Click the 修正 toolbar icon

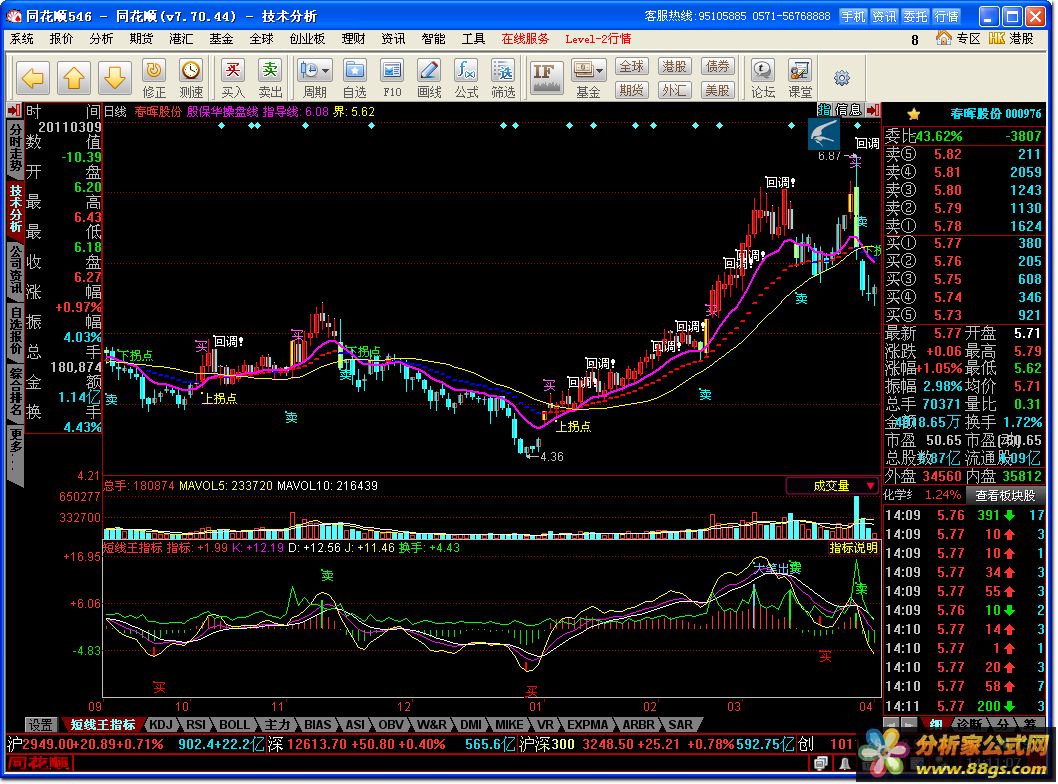[154, 78]
